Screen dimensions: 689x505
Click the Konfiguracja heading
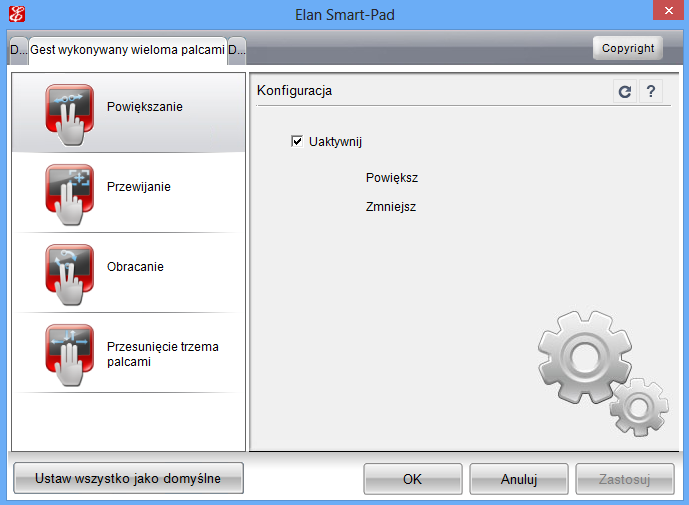(294, 91)
